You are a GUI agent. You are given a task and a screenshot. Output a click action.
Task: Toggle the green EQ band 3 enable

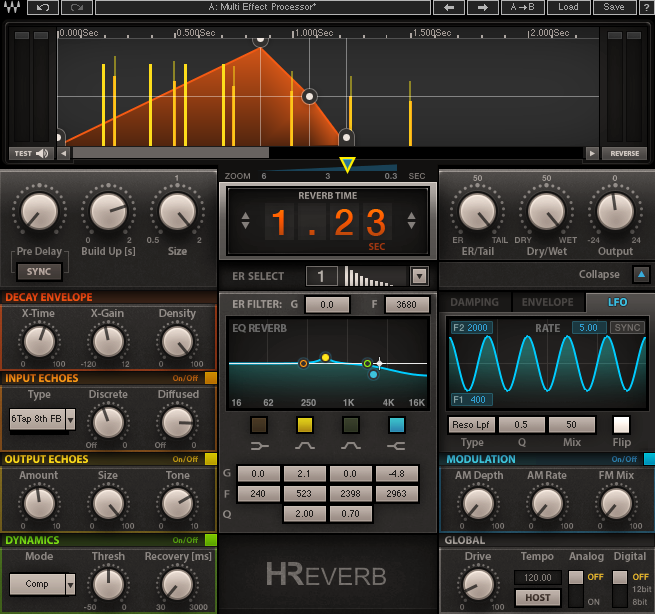tap(351, 425)
